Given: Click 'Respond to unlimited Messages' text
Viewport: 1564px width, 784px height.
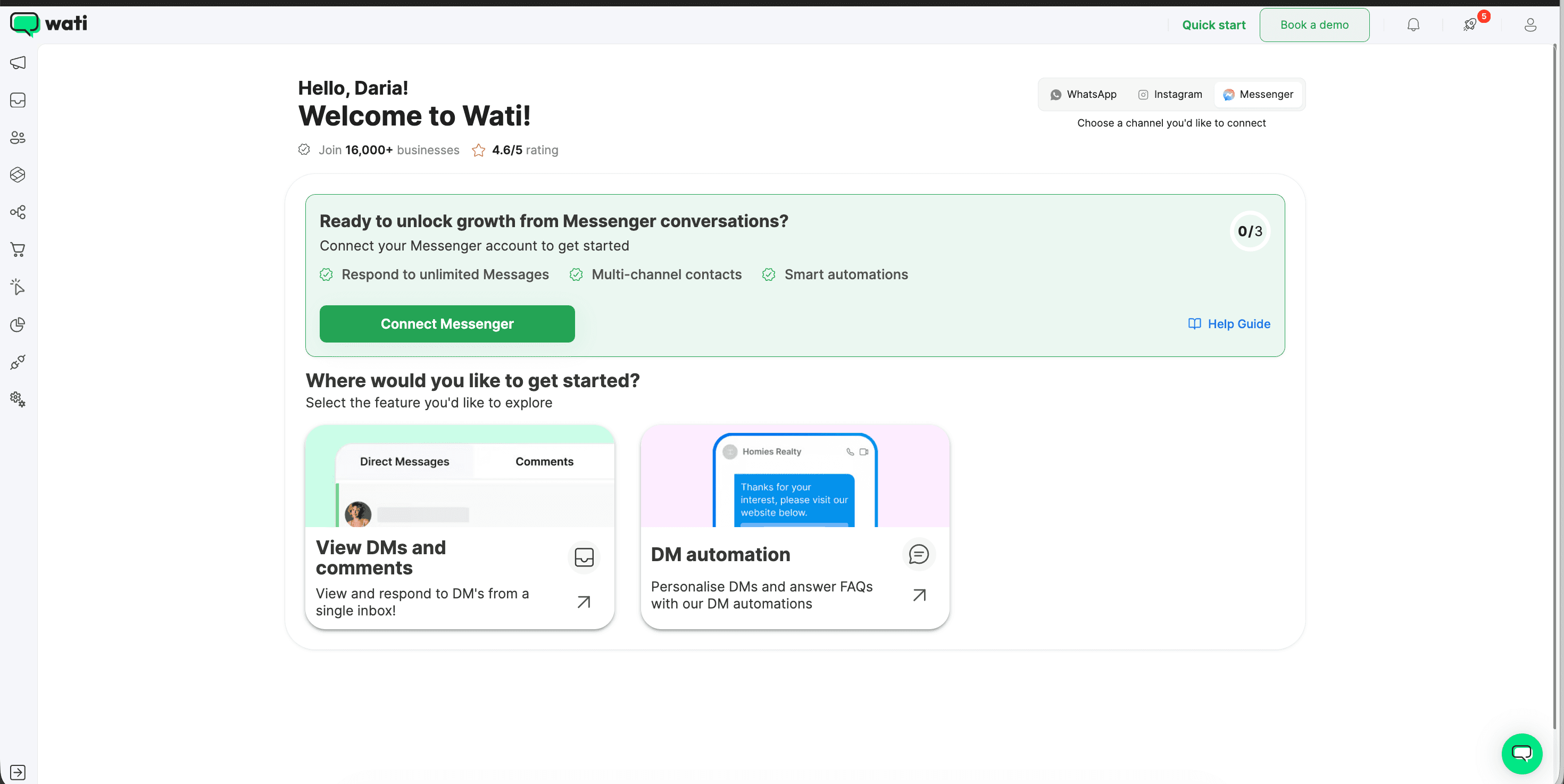Looking at the screenshot, I should click(445, 274).
